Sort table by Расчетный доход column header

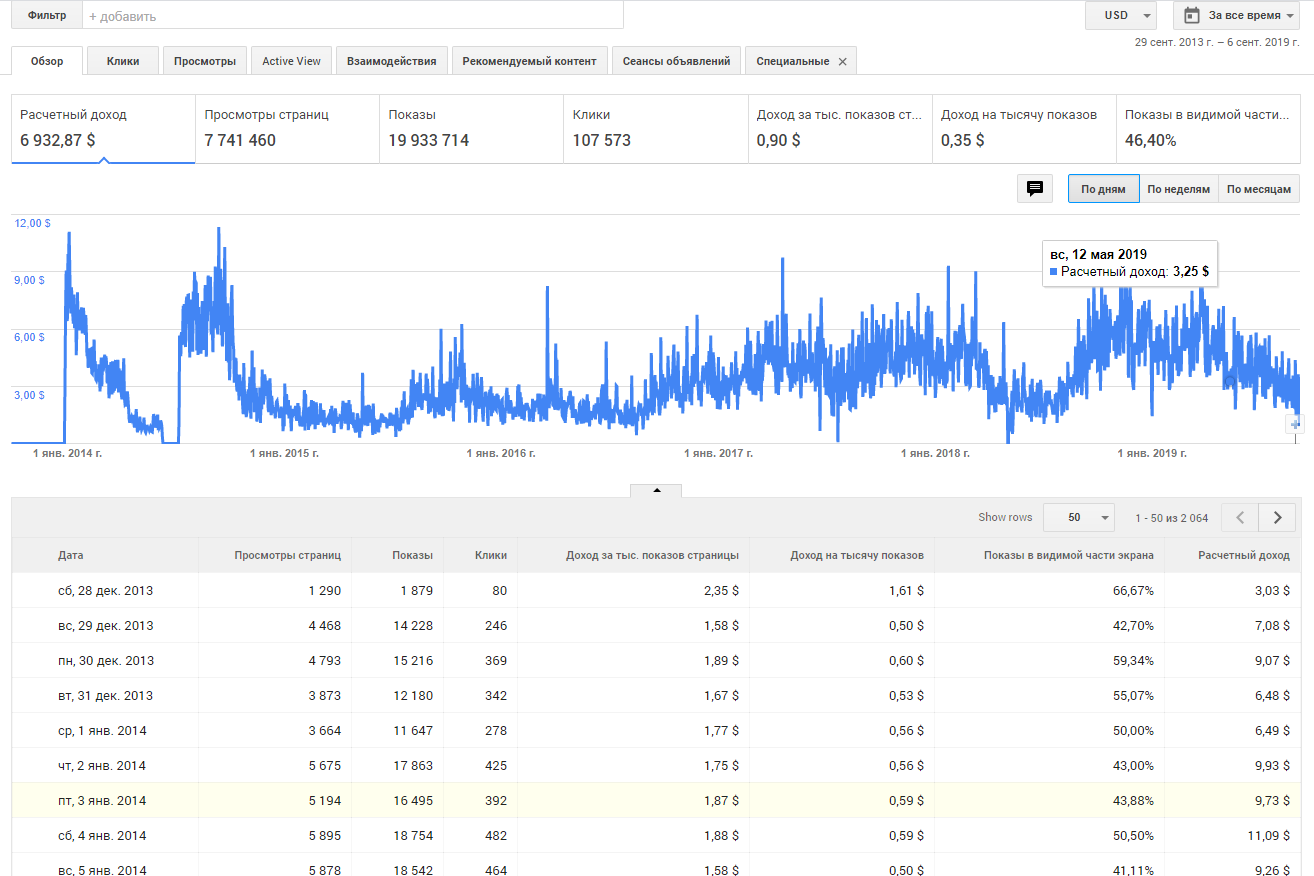(1243, 555)
